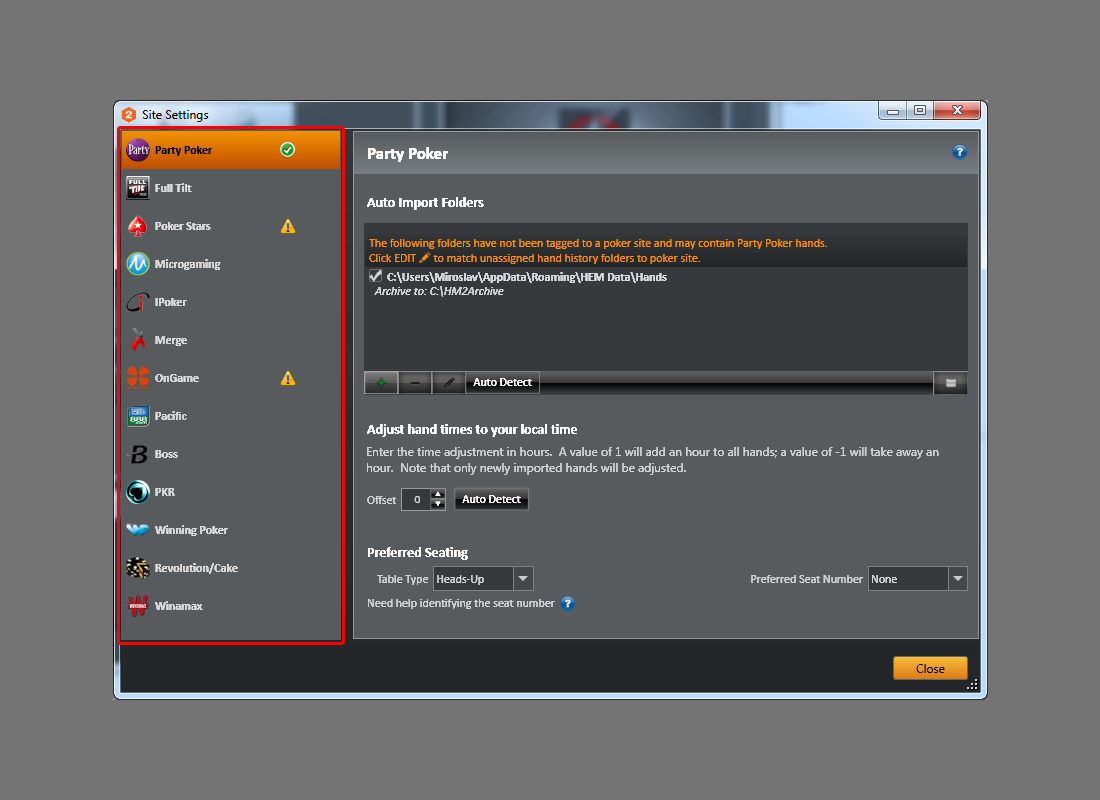Image resolution: width=1100 pixels, height=800 pixels.
Task: Expand the Preferred Seat Number dropdown
Action: pos(957,579)
